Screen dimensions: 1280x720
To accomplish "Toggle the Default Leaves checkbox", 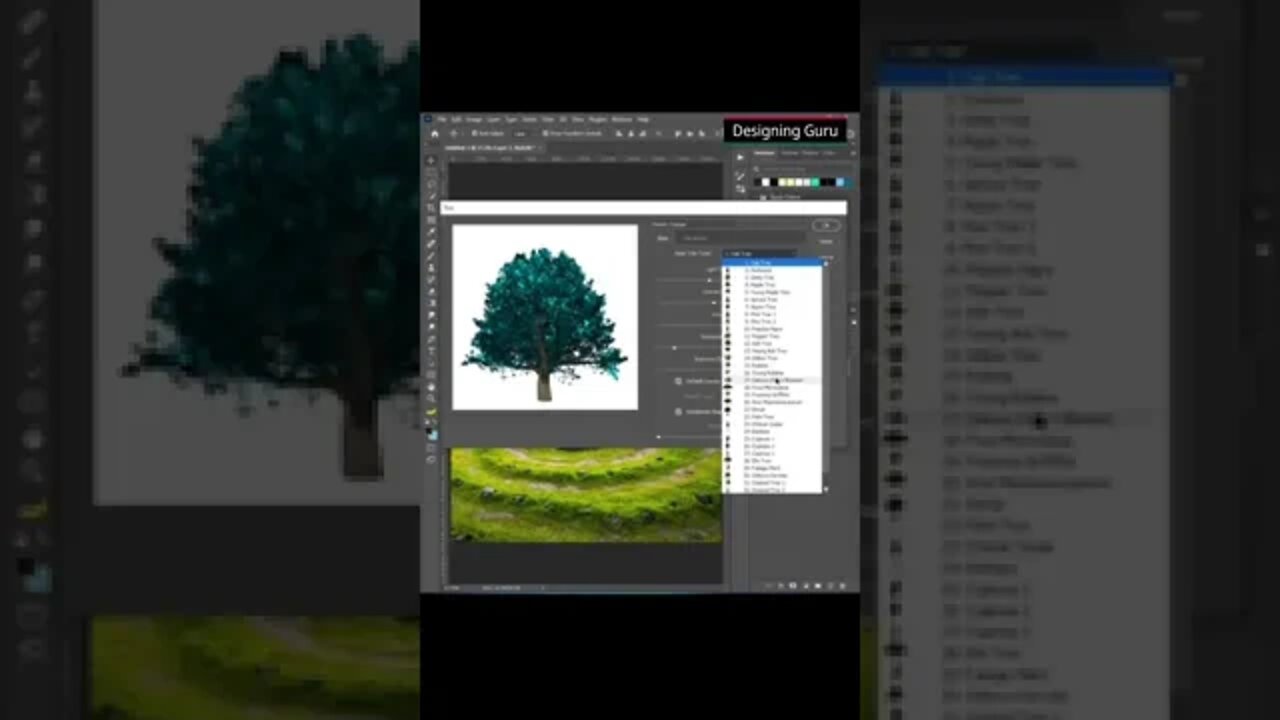I will 678,381.
